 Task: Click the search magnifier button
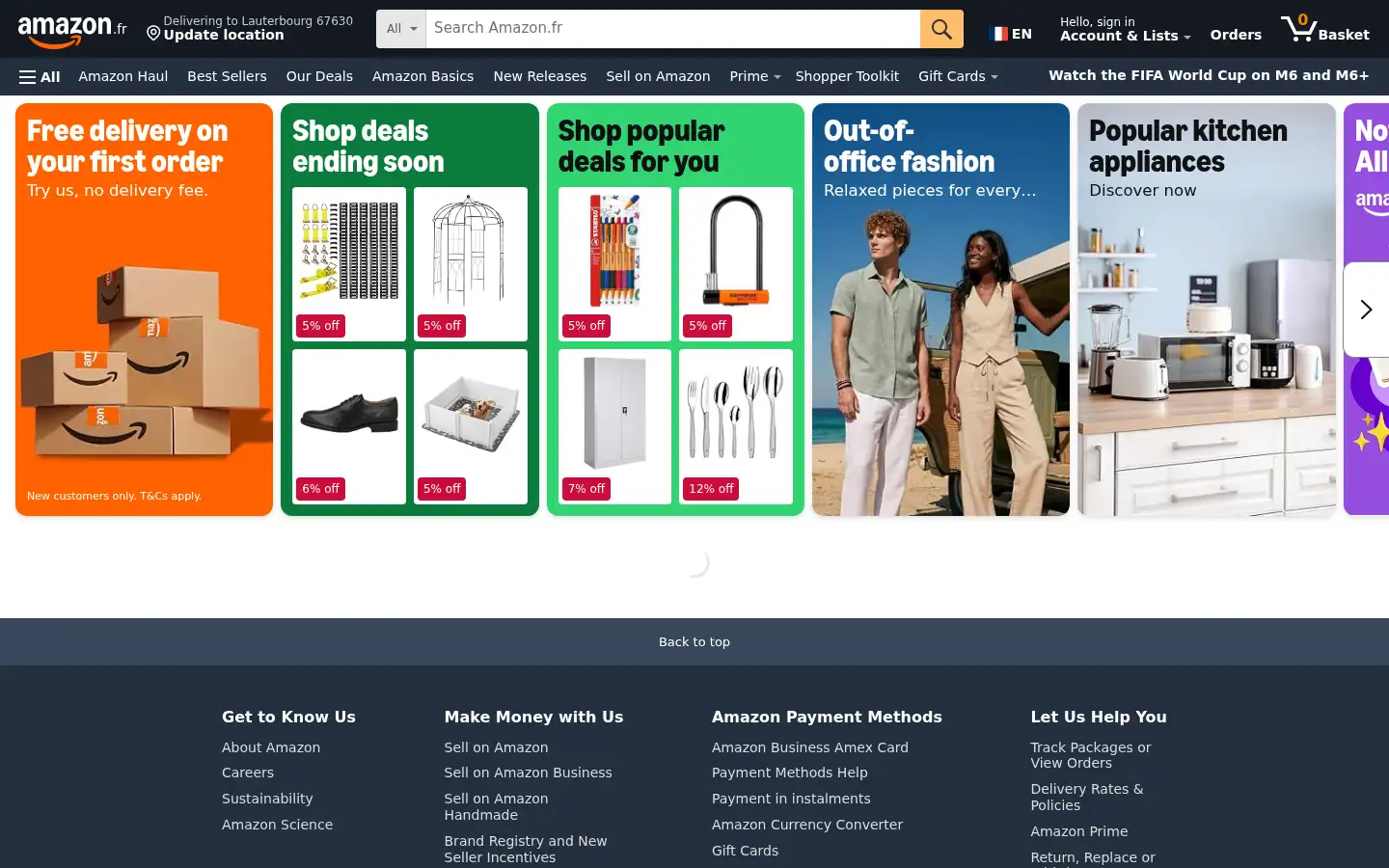pos(941,29)
